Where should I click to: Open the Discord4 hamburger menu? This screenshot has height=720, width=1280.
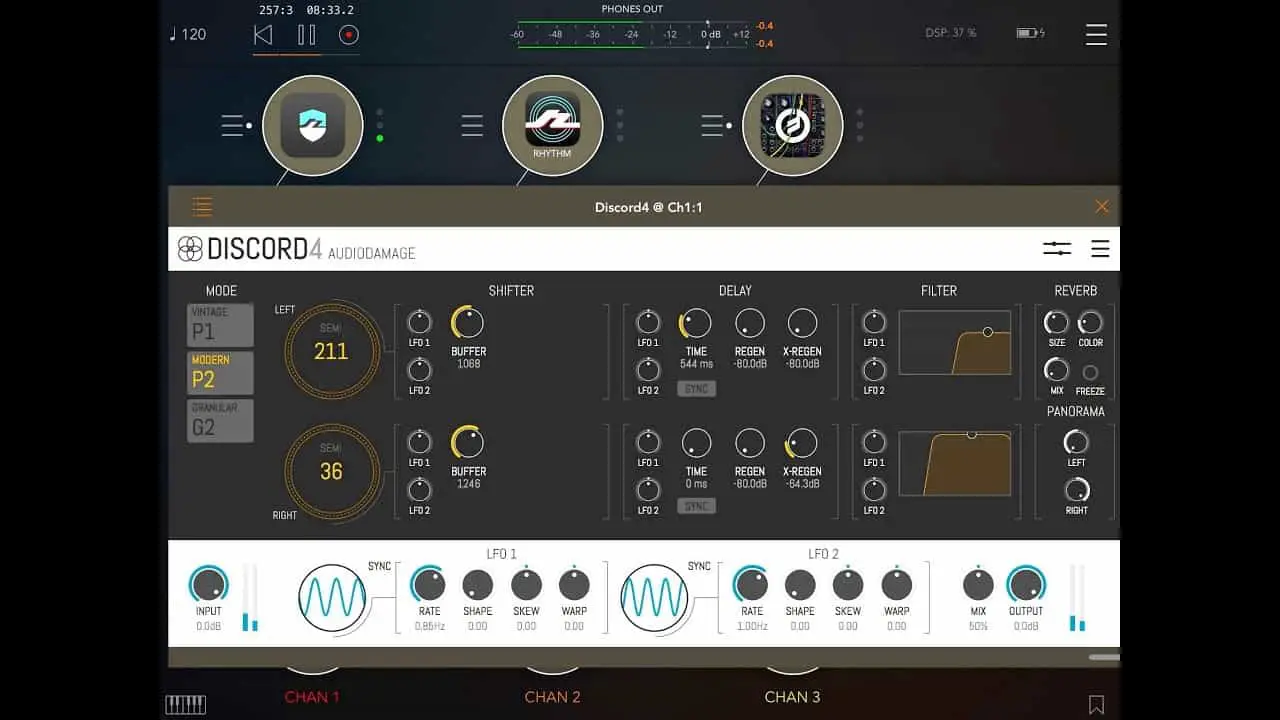[x=1100, y=247]
